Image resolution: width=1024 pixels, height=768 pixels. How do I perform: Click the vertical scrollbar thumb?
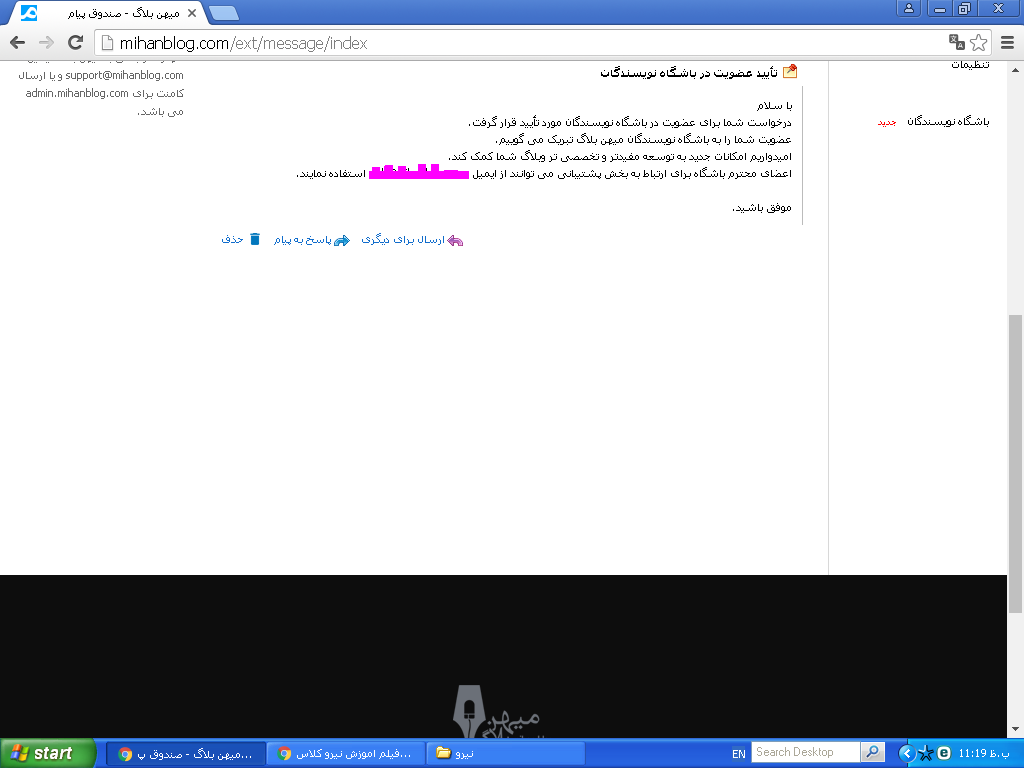pos(1015,464)
